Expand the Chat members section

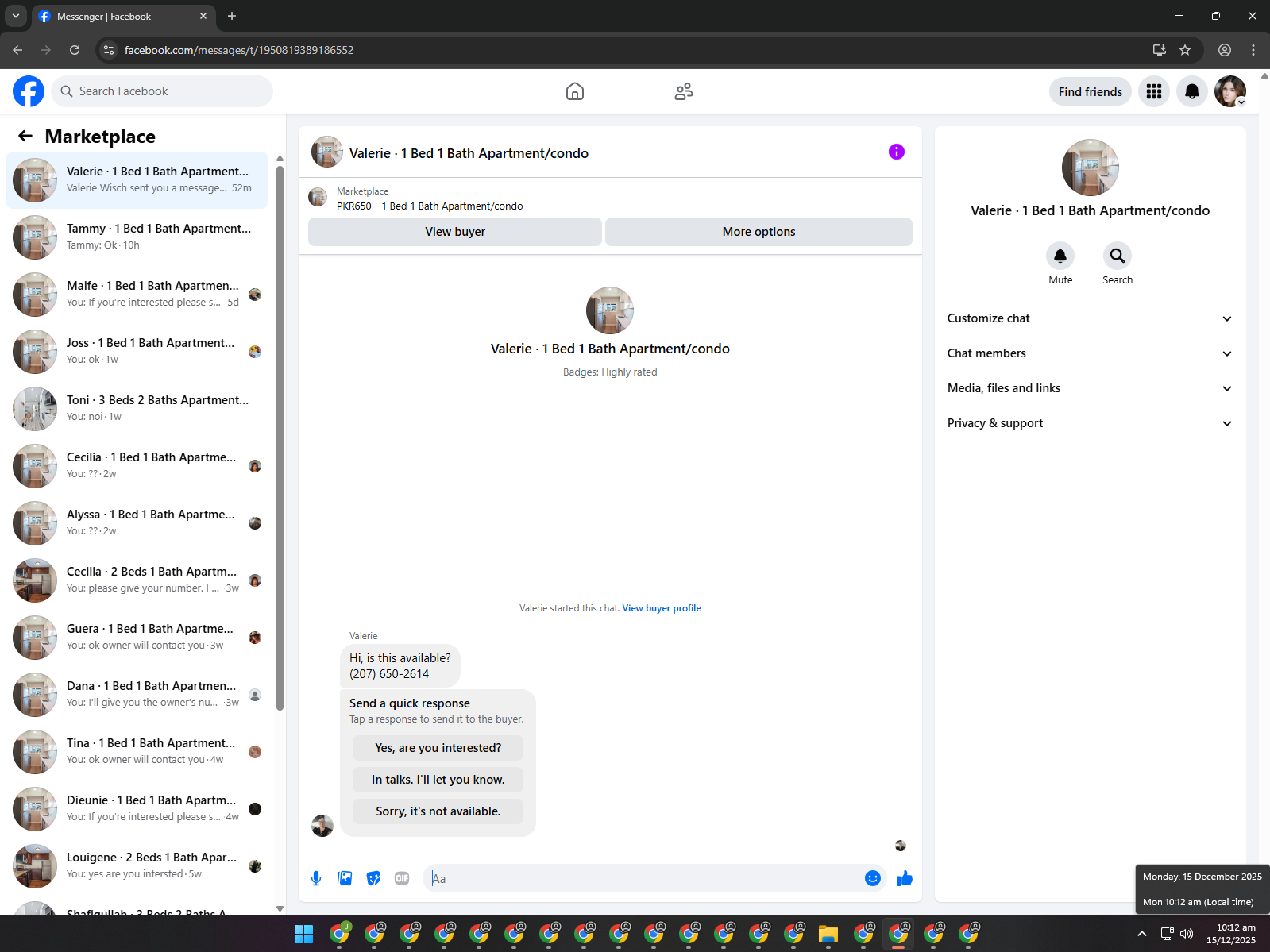1090,353
